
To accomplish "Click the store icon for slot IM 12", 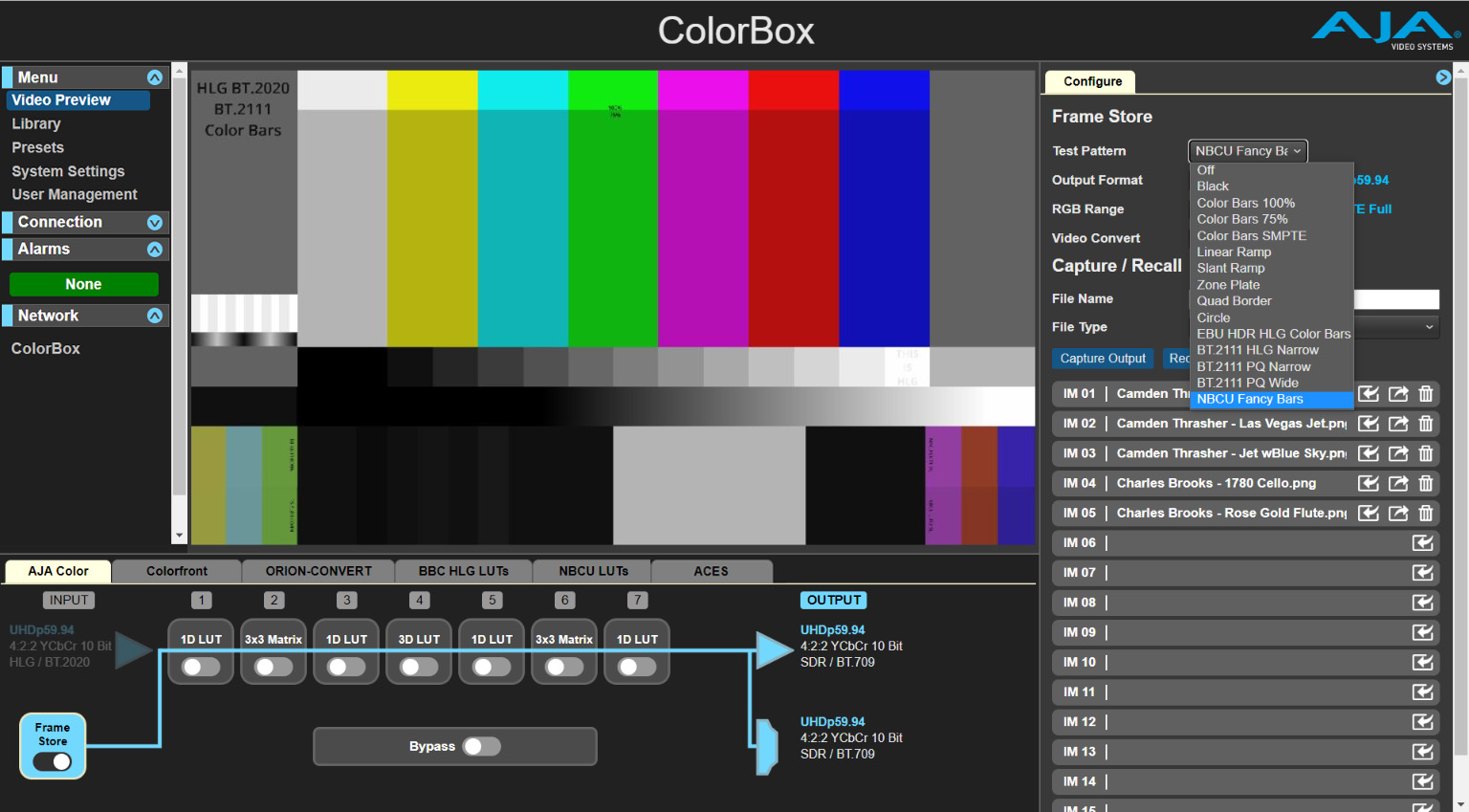I will pos(1422,722).
